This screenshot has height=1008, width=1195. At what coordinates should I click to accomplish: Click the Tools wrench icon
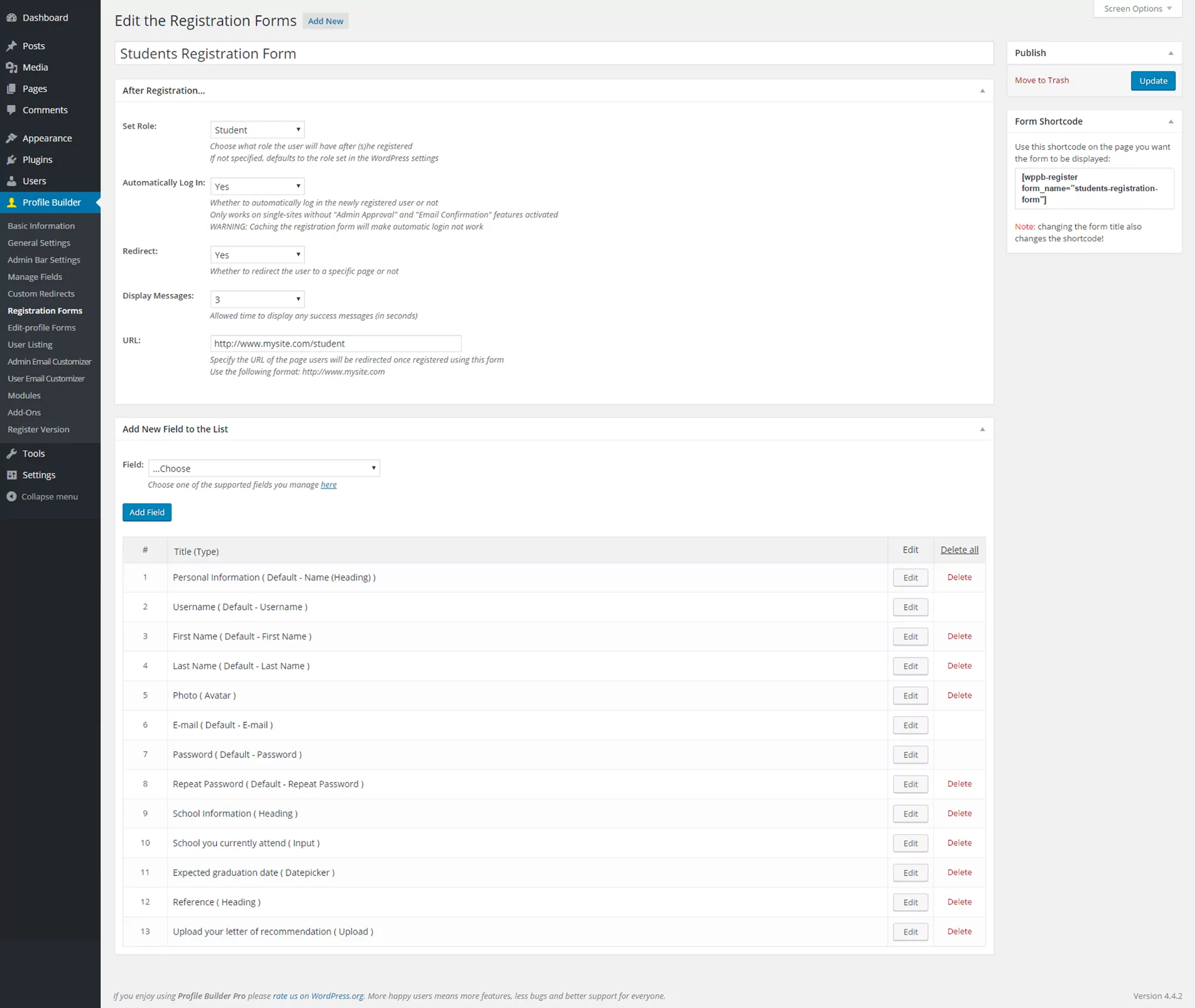coord(11,453)
